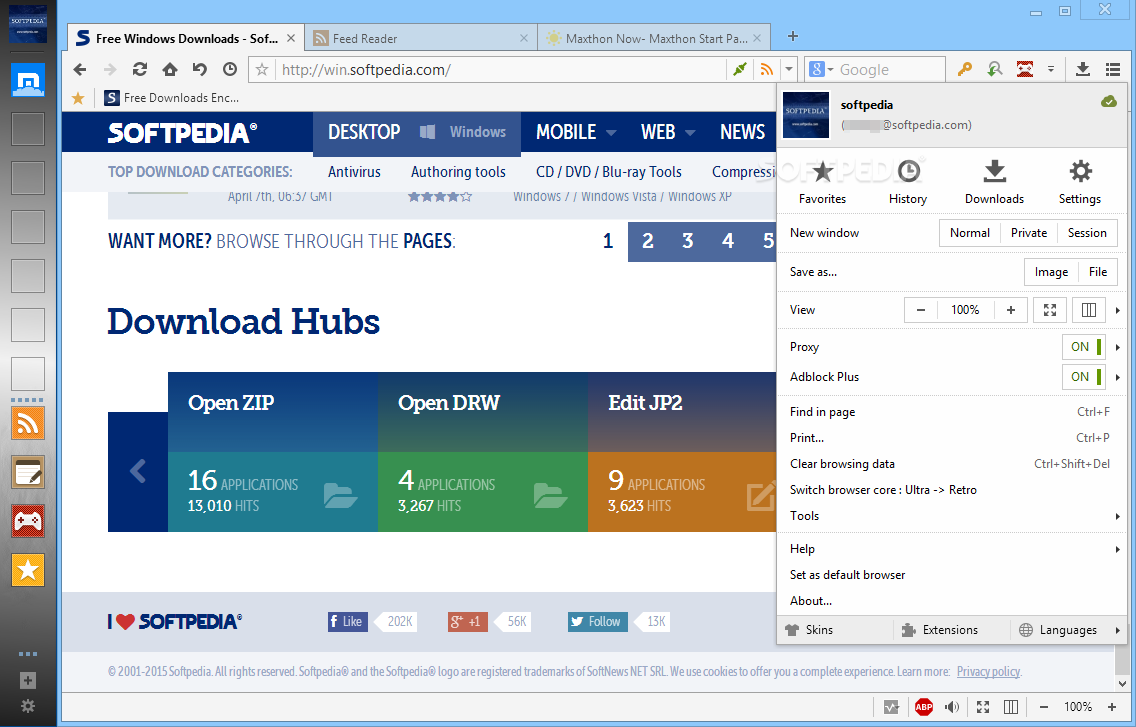Open a Private new window
1136x727 pixels.
(1029, 233)
